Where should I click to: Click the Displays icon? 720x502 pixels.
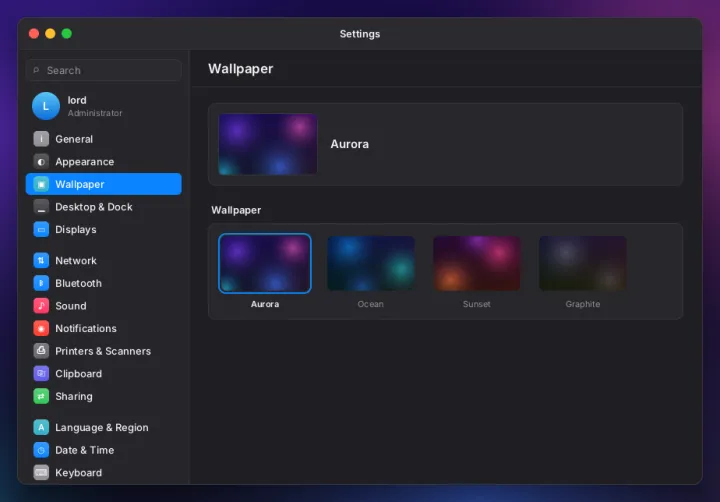pyautogui.click(x=41, y=229)
